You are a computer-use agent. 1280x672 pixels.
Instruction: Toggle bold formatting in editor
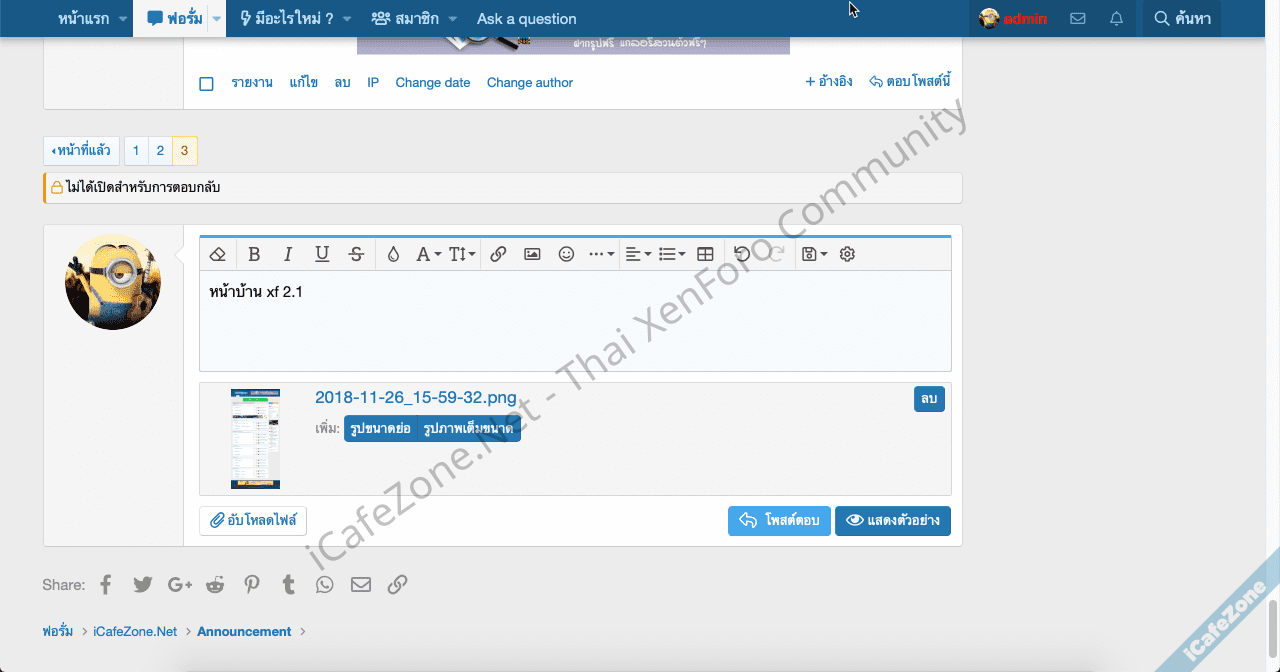tap(254, 254)
